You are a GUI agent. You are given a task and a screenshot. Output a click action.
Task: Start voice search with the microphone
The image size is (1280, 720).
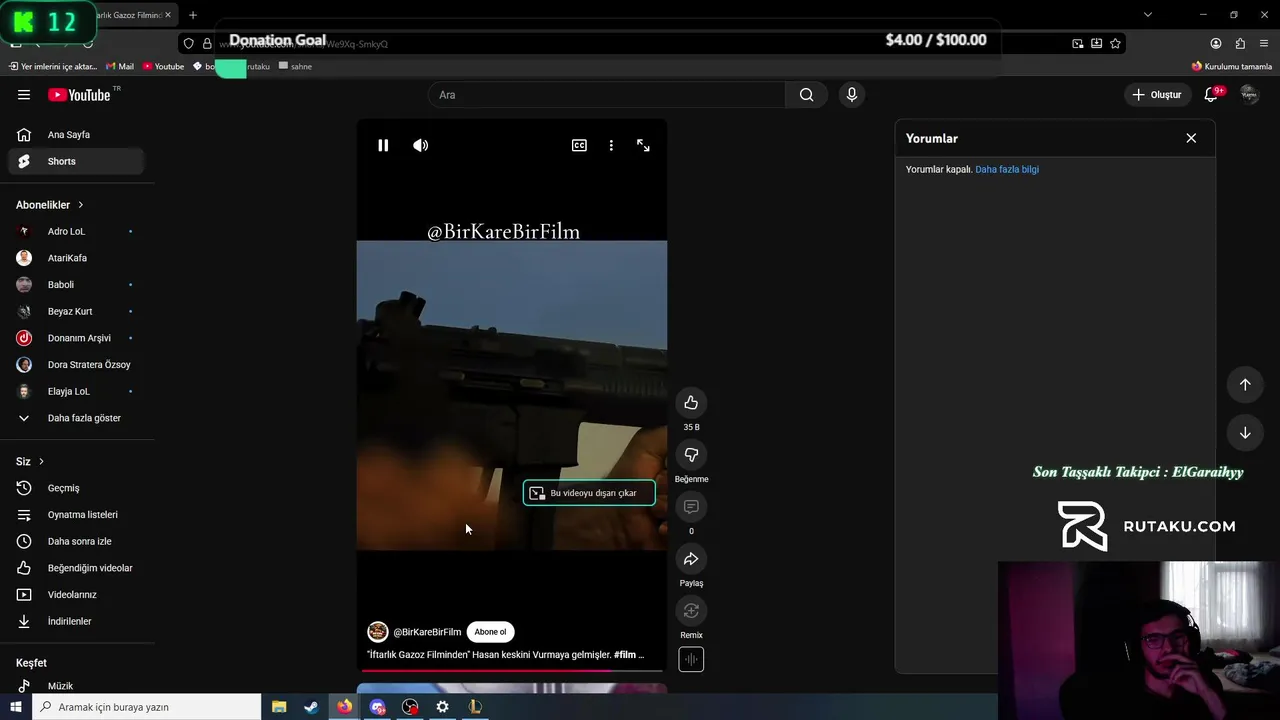851,95
